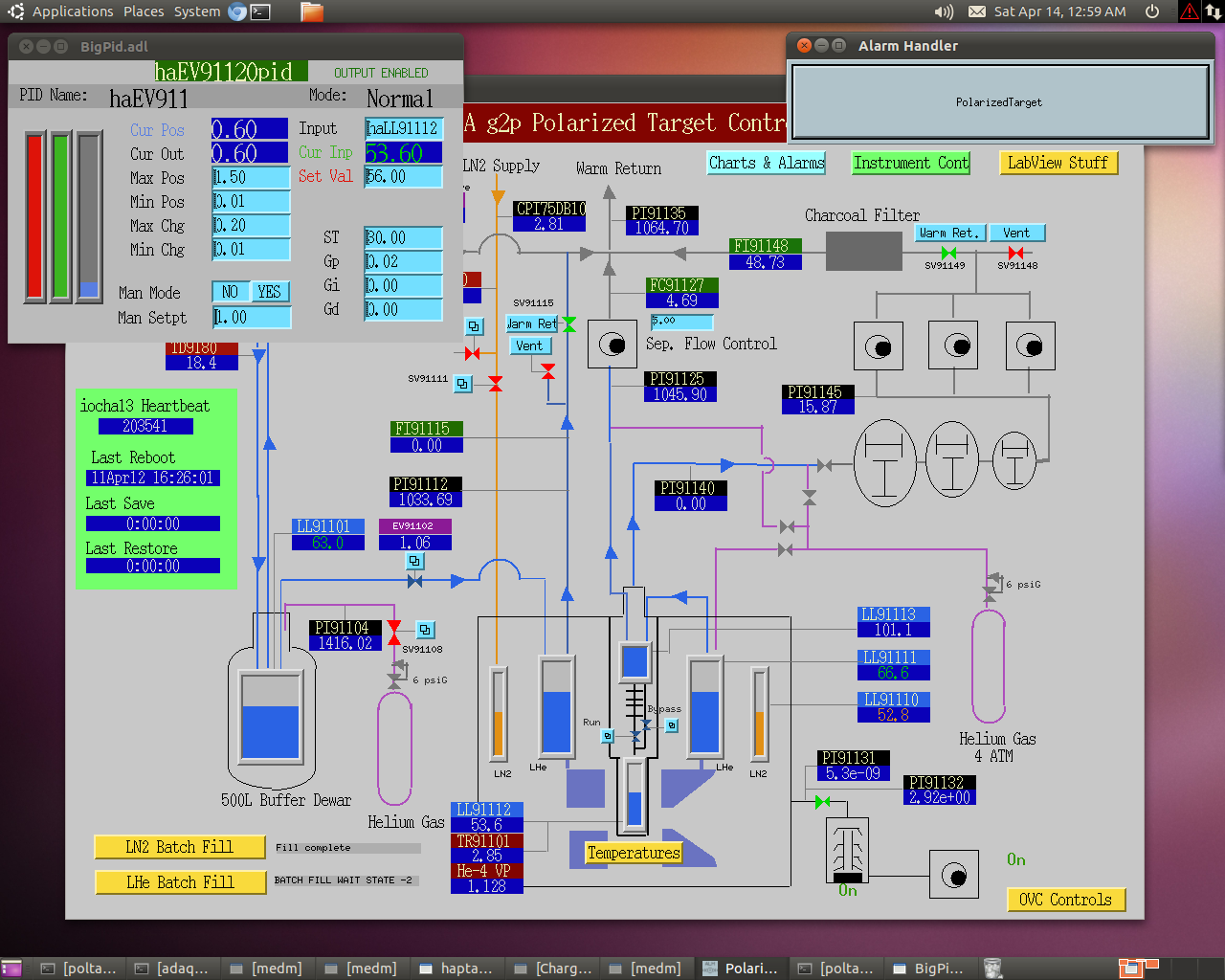Click Vent button beside SV91148
Image resolution: width=1225 pixels, height=980 pixels.
coord(1016,233)
